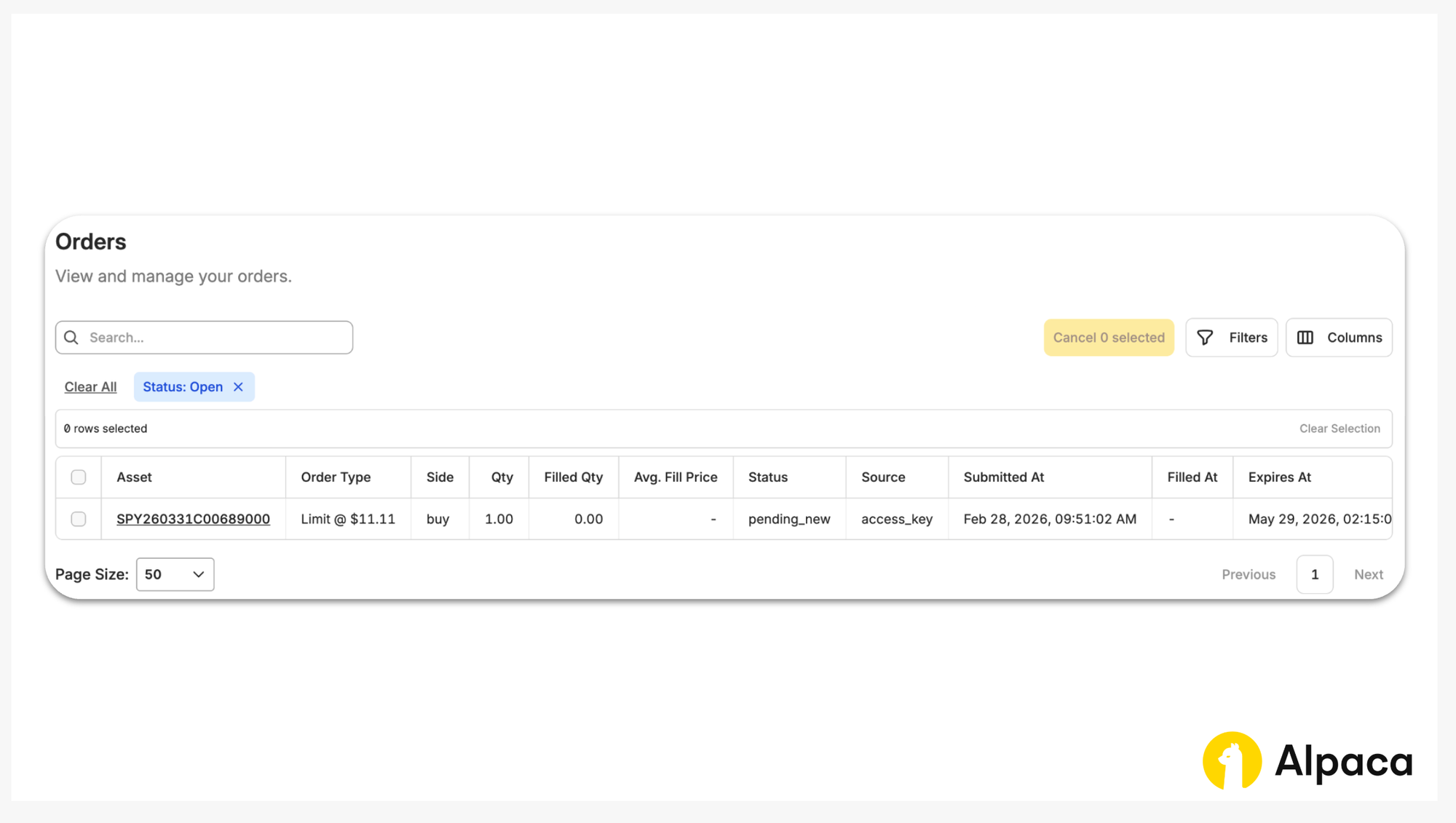Image resolution: width=1456 pixels, height=823 pixels.
Task: Click the magnifier icon in search box
Action: 71,338
